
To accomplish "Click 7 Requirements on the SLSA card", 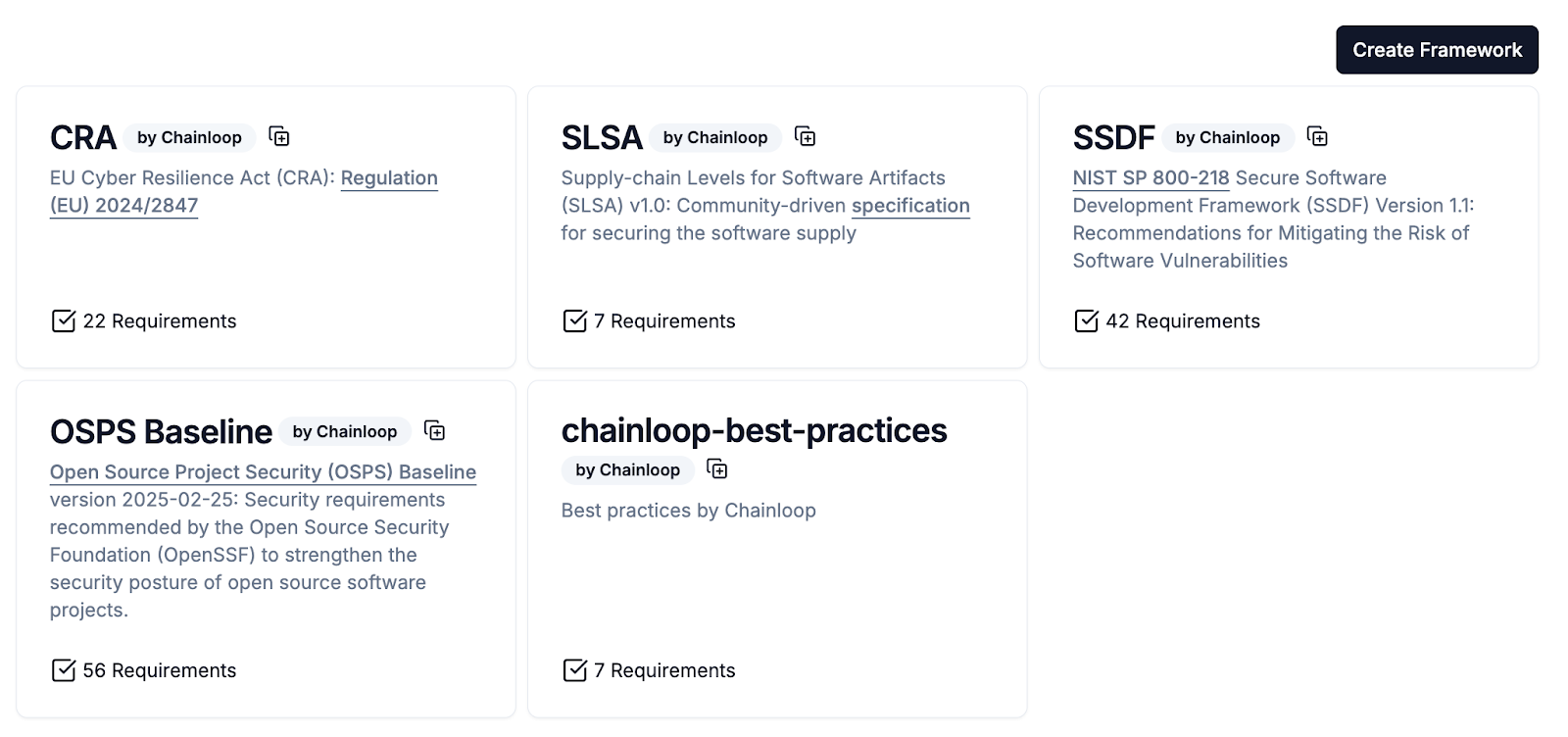I will point(663,321).
